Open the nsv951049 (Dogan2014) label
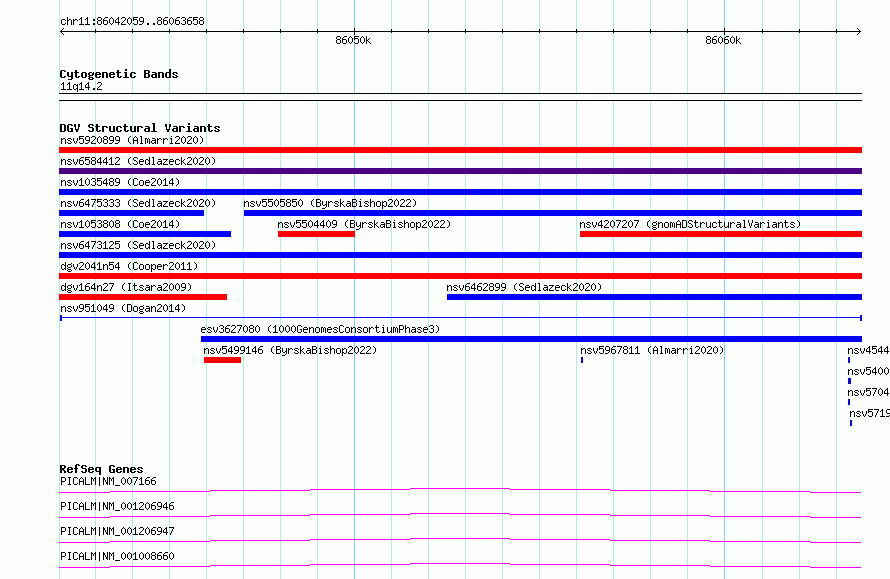The height and width of the screenshot is (579, 890). pos(123,308)
